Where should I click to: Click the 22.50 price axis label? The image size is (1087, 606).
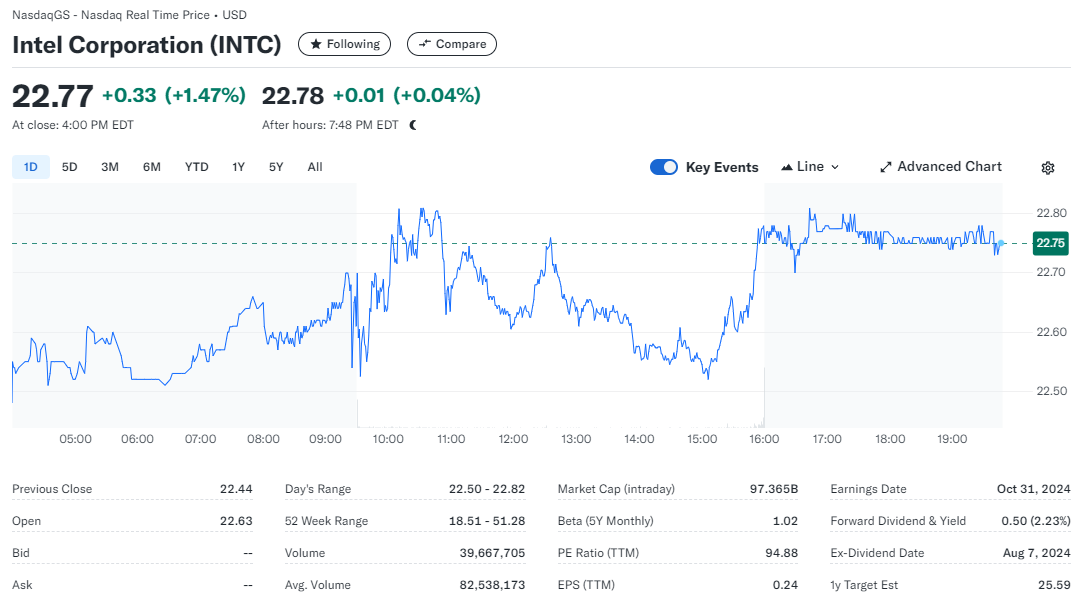pos(1051,391)
